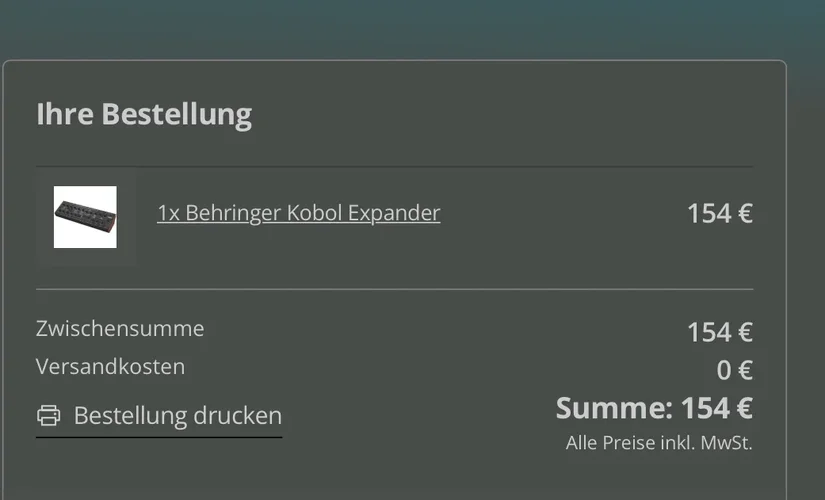This screenshot has width=825, height=500.
Task: Click the 154 € amount after Summe:
Action: [x=716, y=408]
